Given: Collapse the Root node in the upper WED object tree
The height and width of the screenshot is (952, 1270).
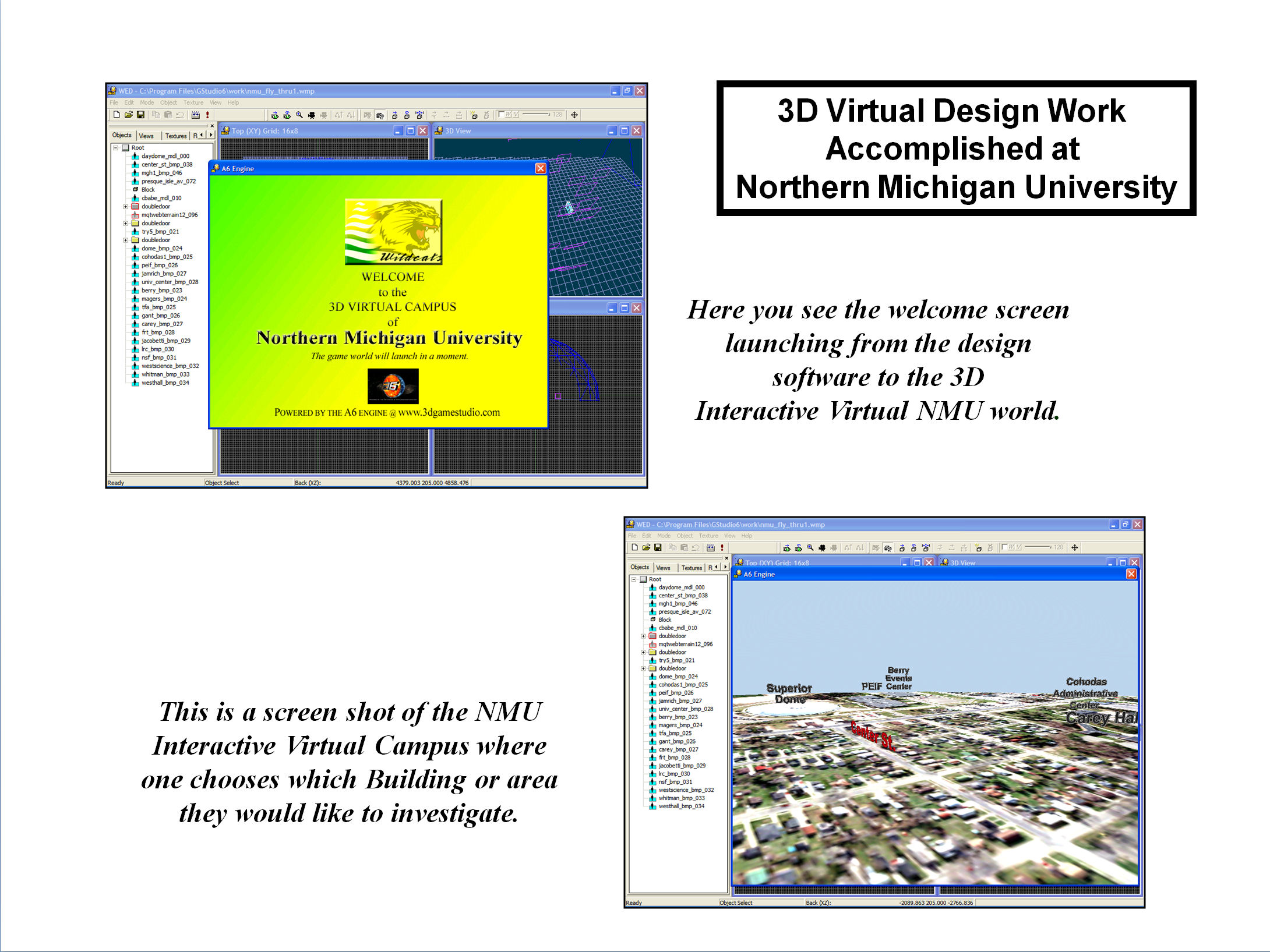Looking at the screenshot, I should (115, 148).
